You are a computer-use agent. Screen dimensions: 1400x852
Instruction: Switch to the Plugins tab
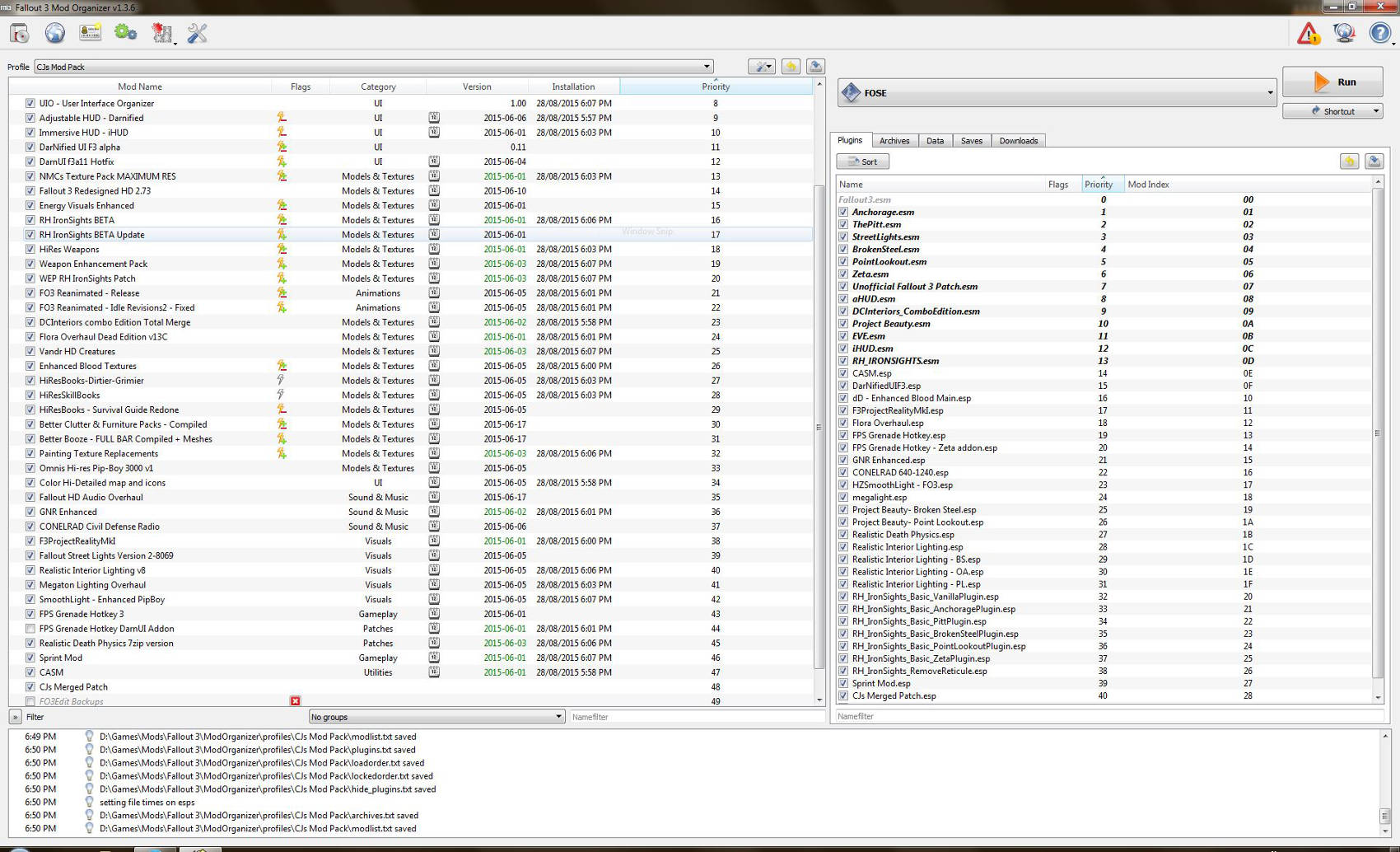[850, 140]
